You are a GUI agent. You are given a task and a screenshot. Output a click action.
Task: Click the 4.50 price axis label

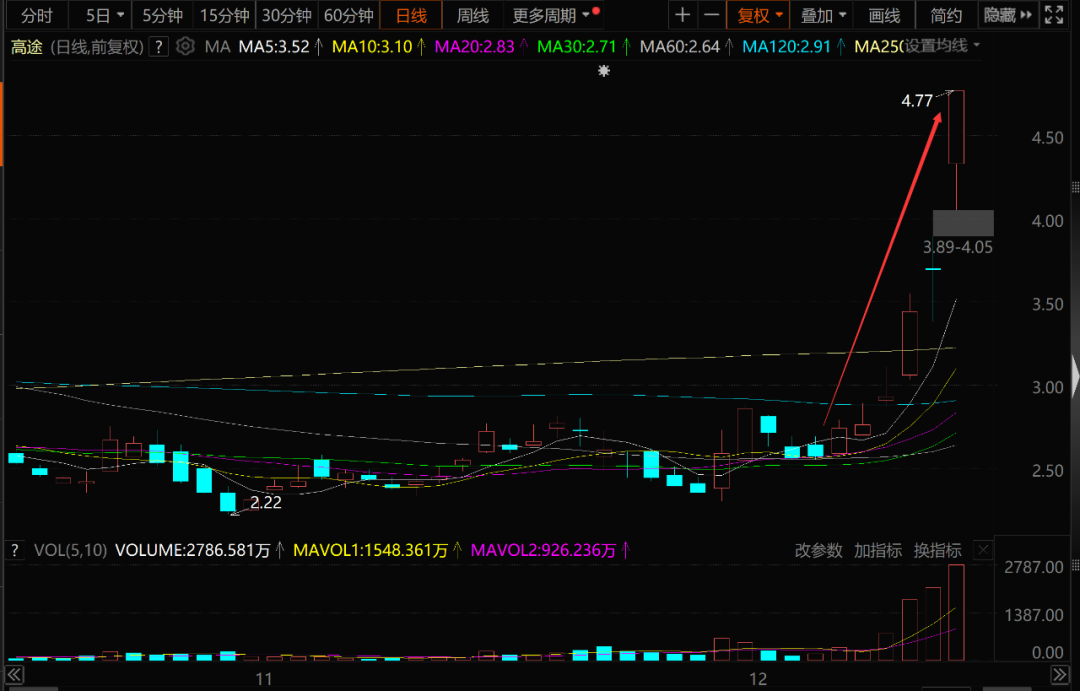[1047, 138]
